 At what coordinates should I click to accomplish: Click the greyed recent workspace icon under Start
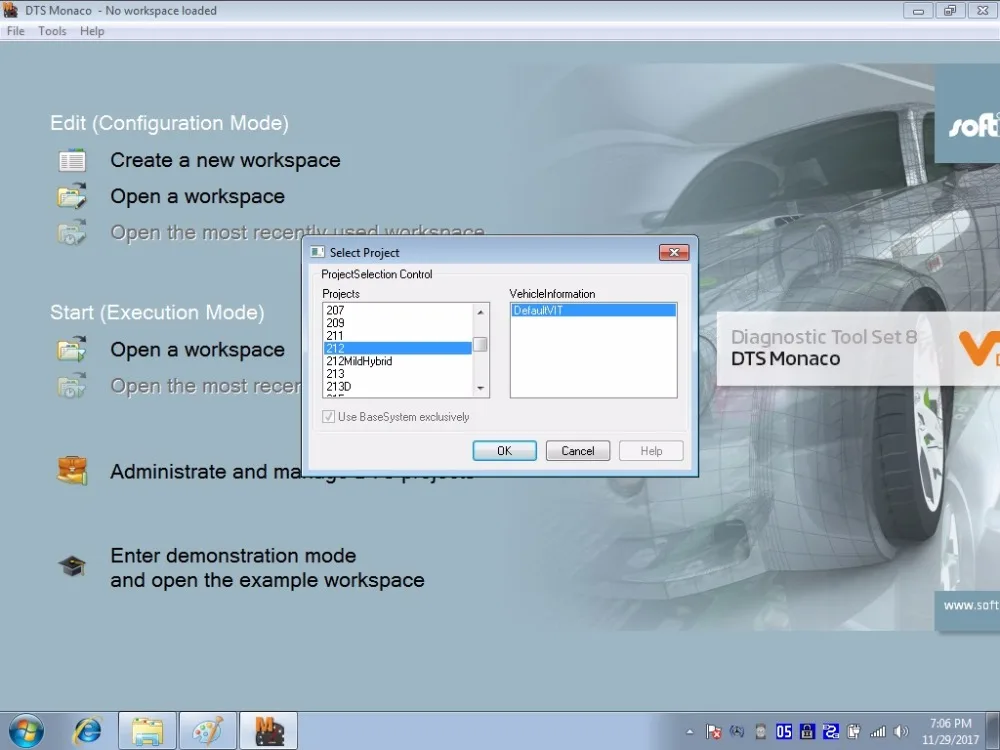pos(72,386)
